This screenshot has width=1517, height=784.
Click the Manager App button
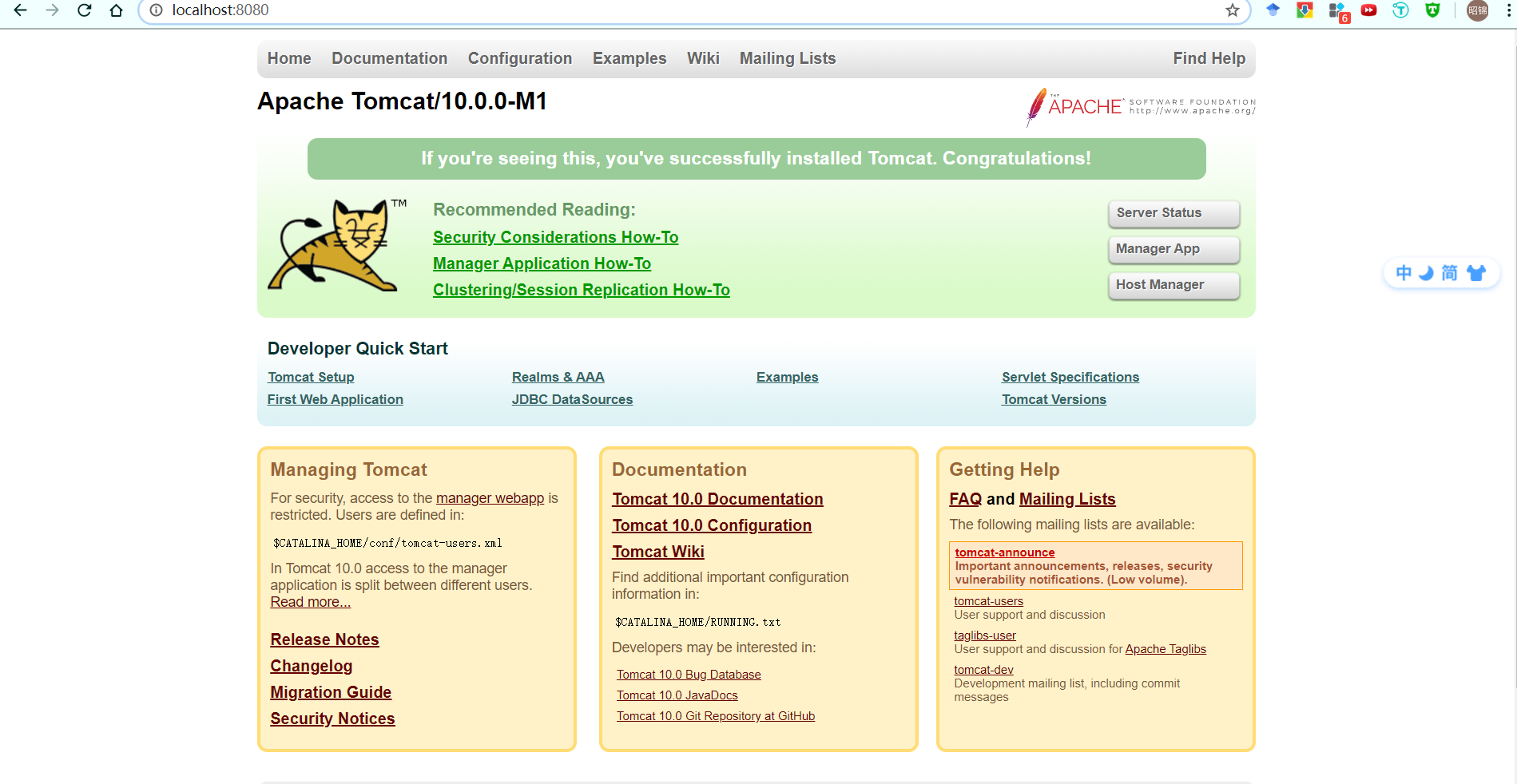(x=1174, y=249)
